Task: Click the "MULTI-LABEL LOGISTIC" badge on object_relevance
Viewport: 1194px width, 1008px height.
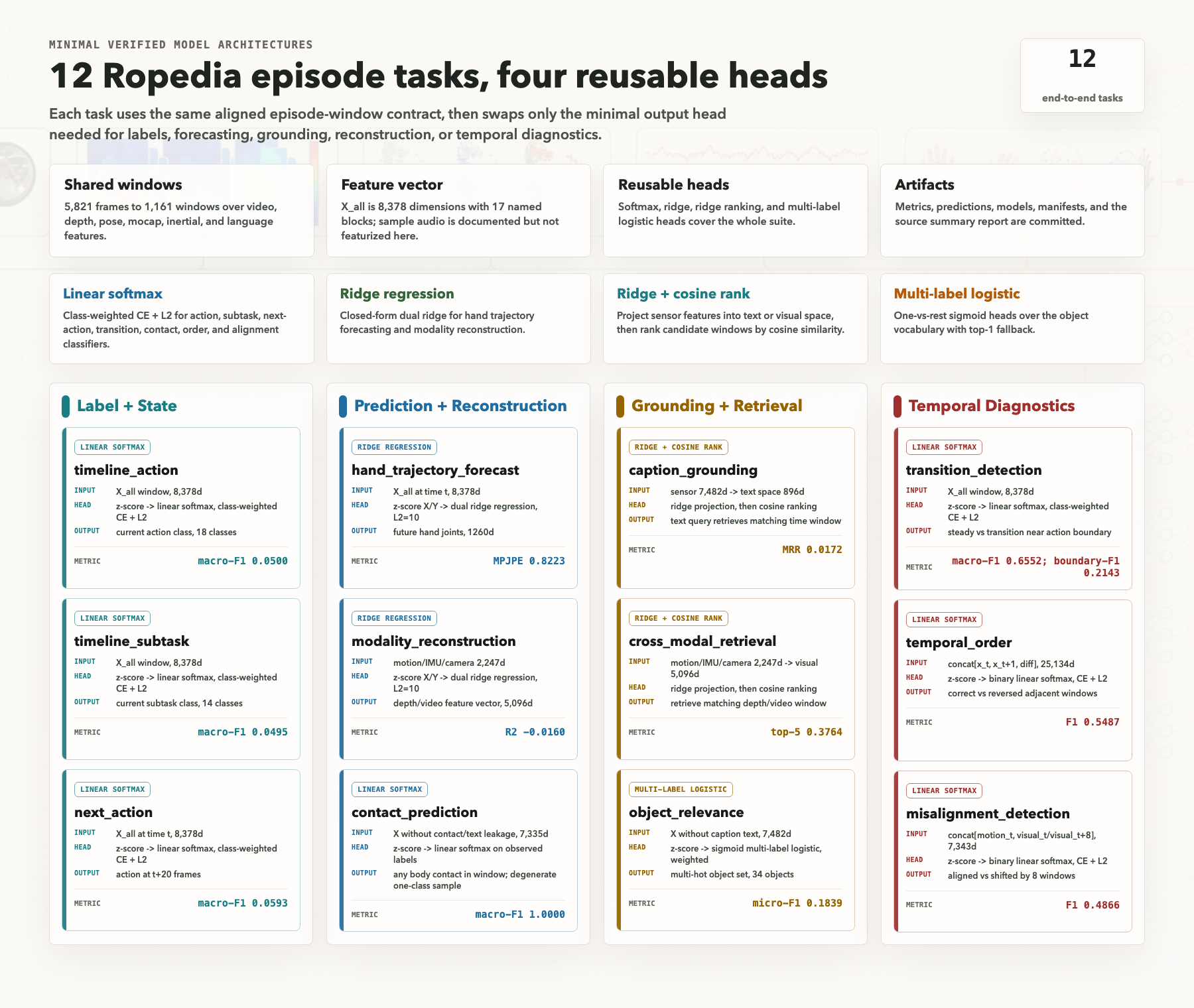Action: [x=681, y=789]
